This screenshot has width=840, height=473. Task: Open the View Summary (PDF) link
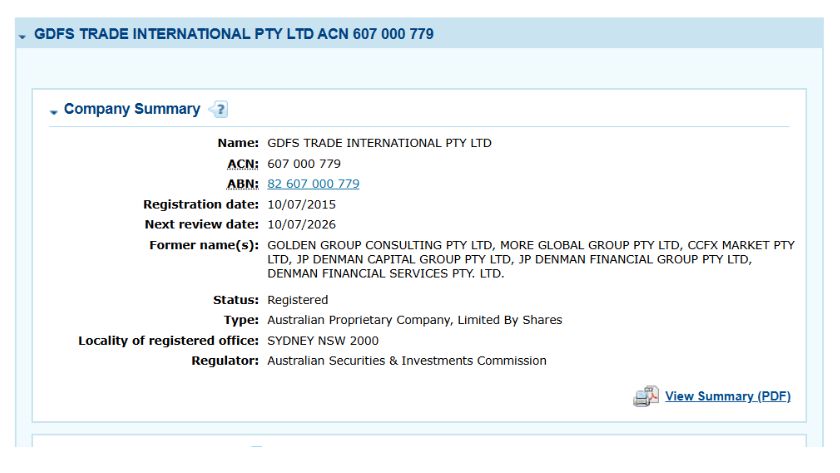coord(727,396)
